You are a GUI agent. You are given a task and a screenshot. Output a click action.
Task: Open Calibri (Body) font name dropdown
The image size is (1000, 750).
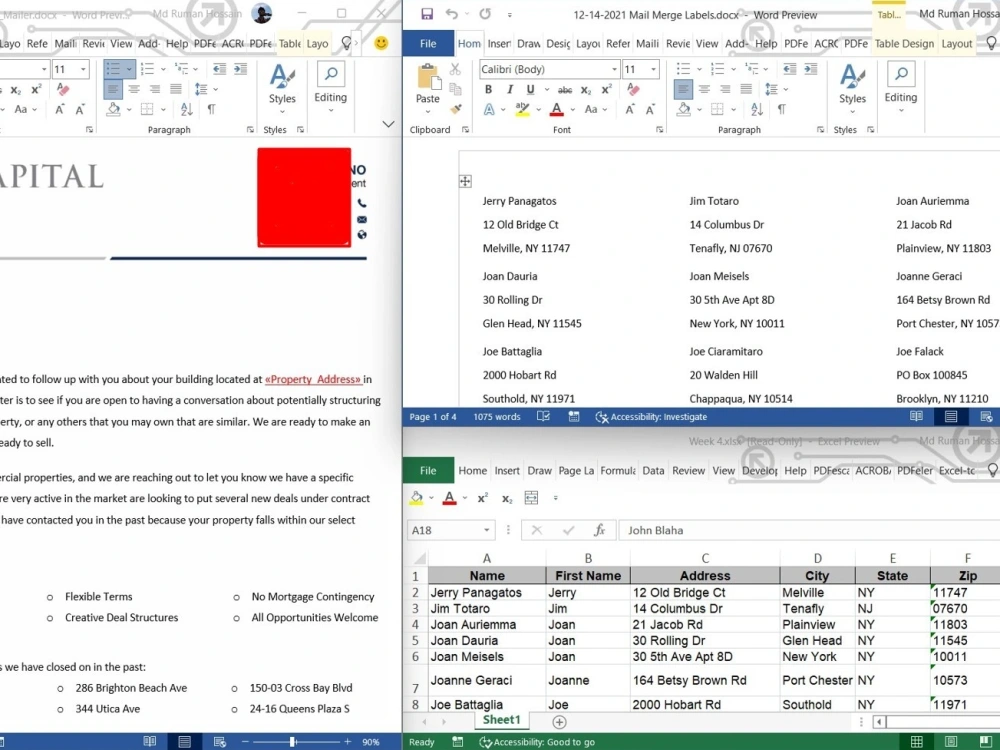tap(614, 69)
